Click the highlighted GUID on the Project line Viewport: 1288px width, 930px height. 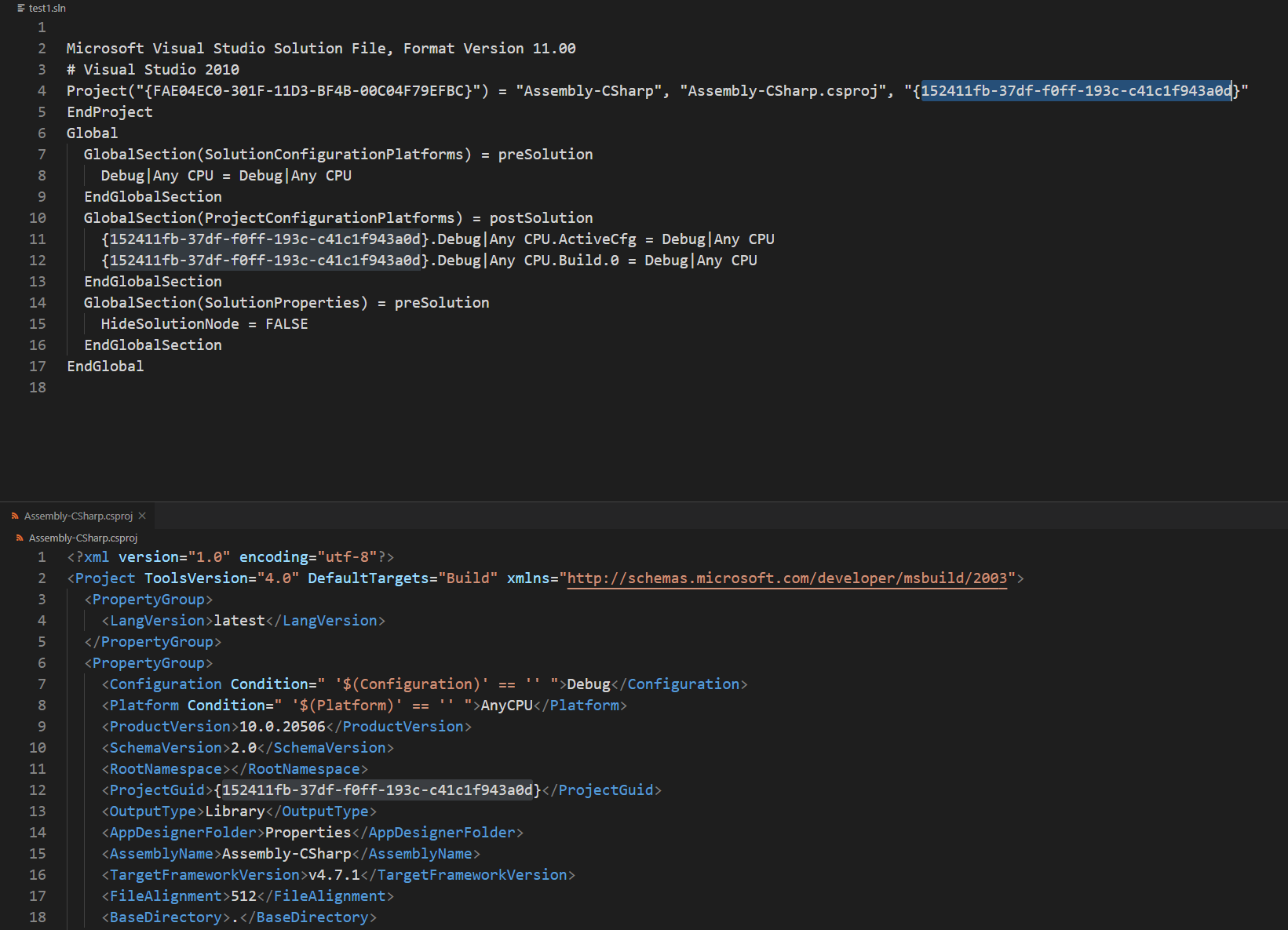tap(1075, 91)
